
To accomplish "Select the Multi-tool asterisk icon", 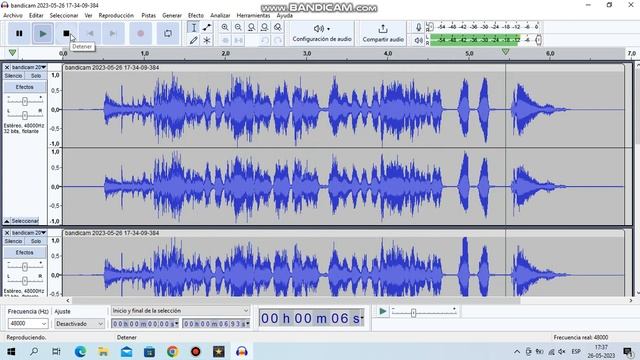I will [x=207, y=40].
